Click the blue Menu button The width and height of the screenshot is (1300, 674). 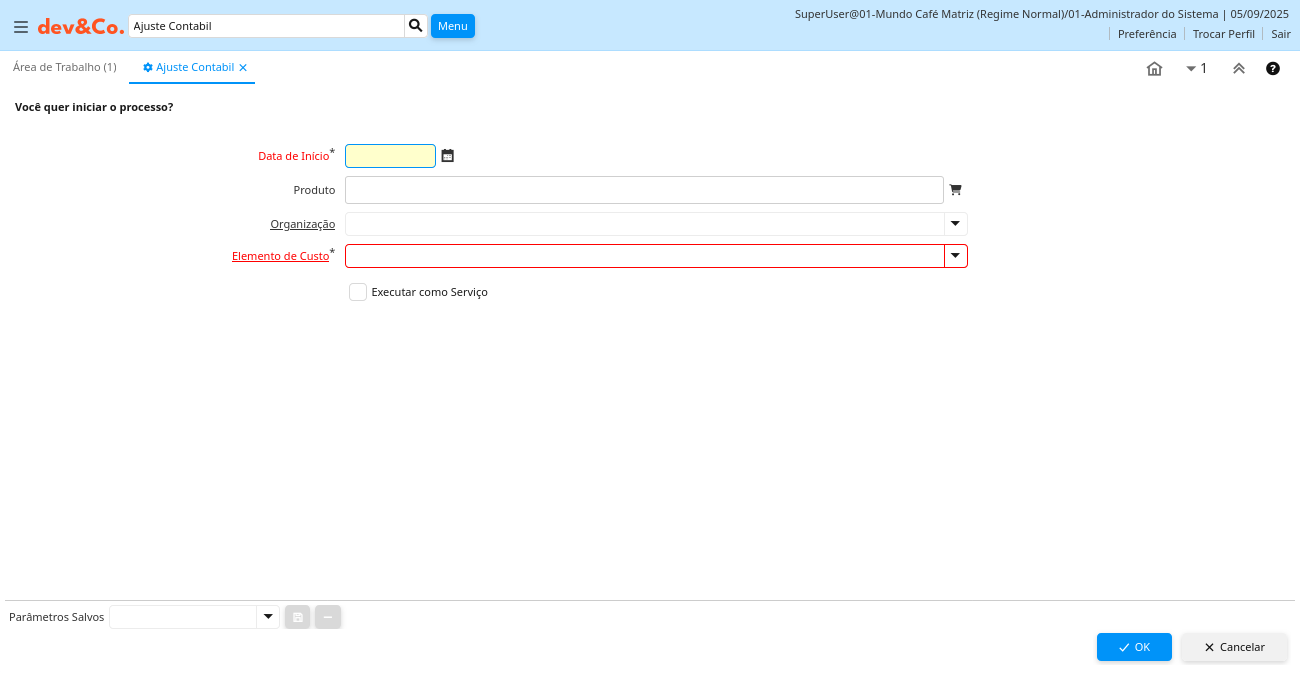click(x=452, y=26)
